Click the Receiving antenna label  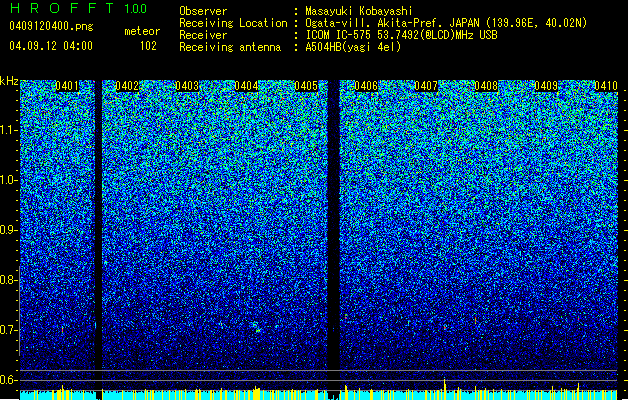pos(230,47)
